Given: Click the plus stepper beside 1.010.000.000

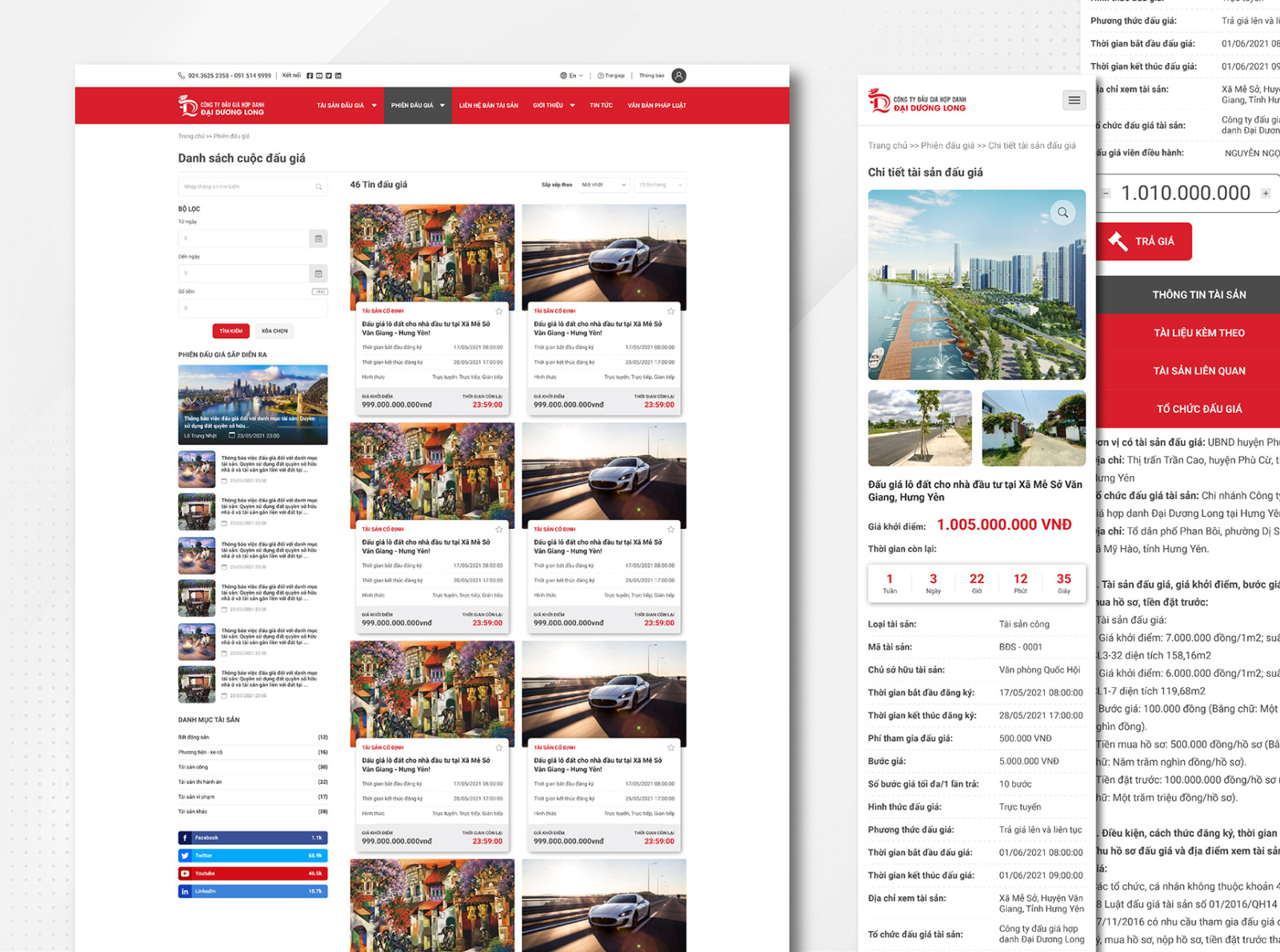Looking at the screenshot, I should click(1266, 193).
